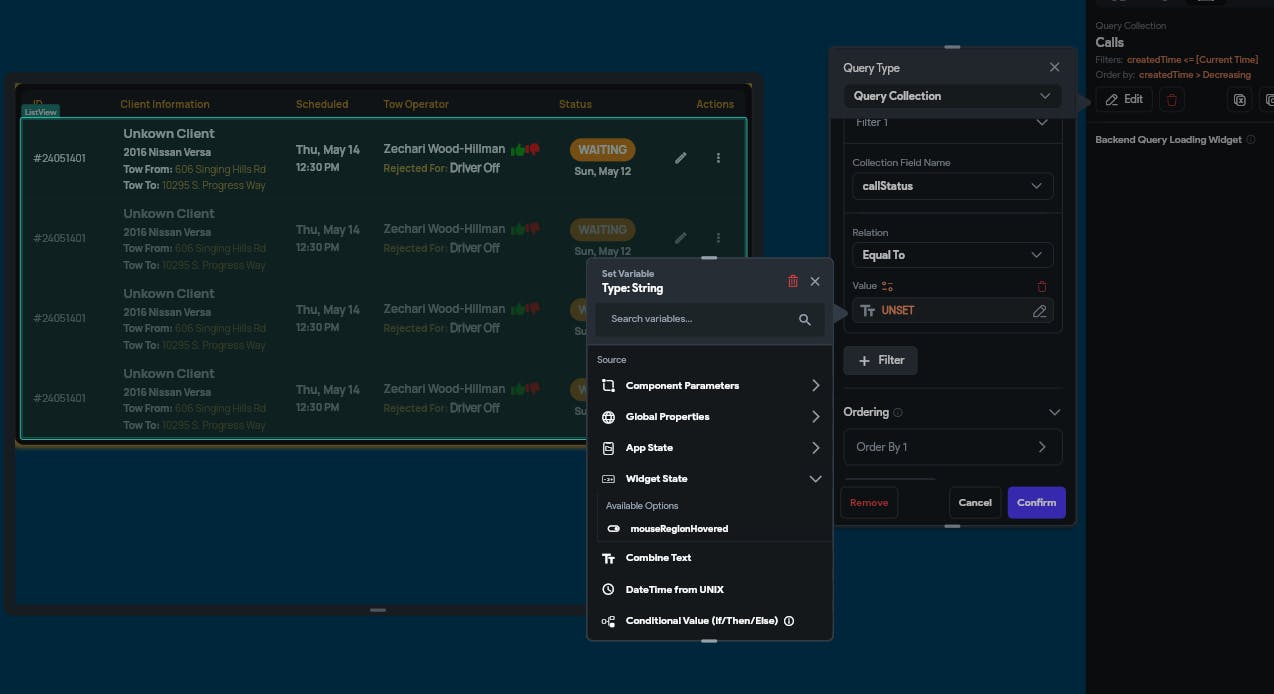This screenshot has width=1274, height=694.
Task: Click the Combine Text Tt icon
Action: [x=608, y=559]
